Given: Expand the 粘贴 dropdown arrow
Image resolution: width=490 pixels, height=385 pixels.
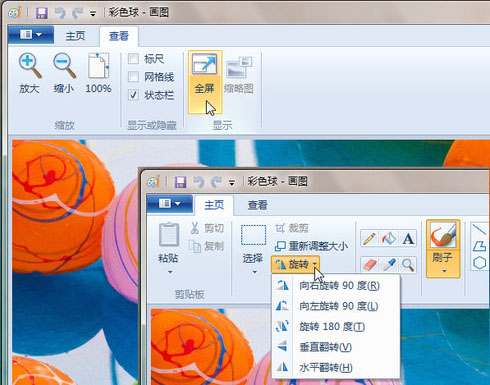Looking at the screenshot, I should [170, 272].
